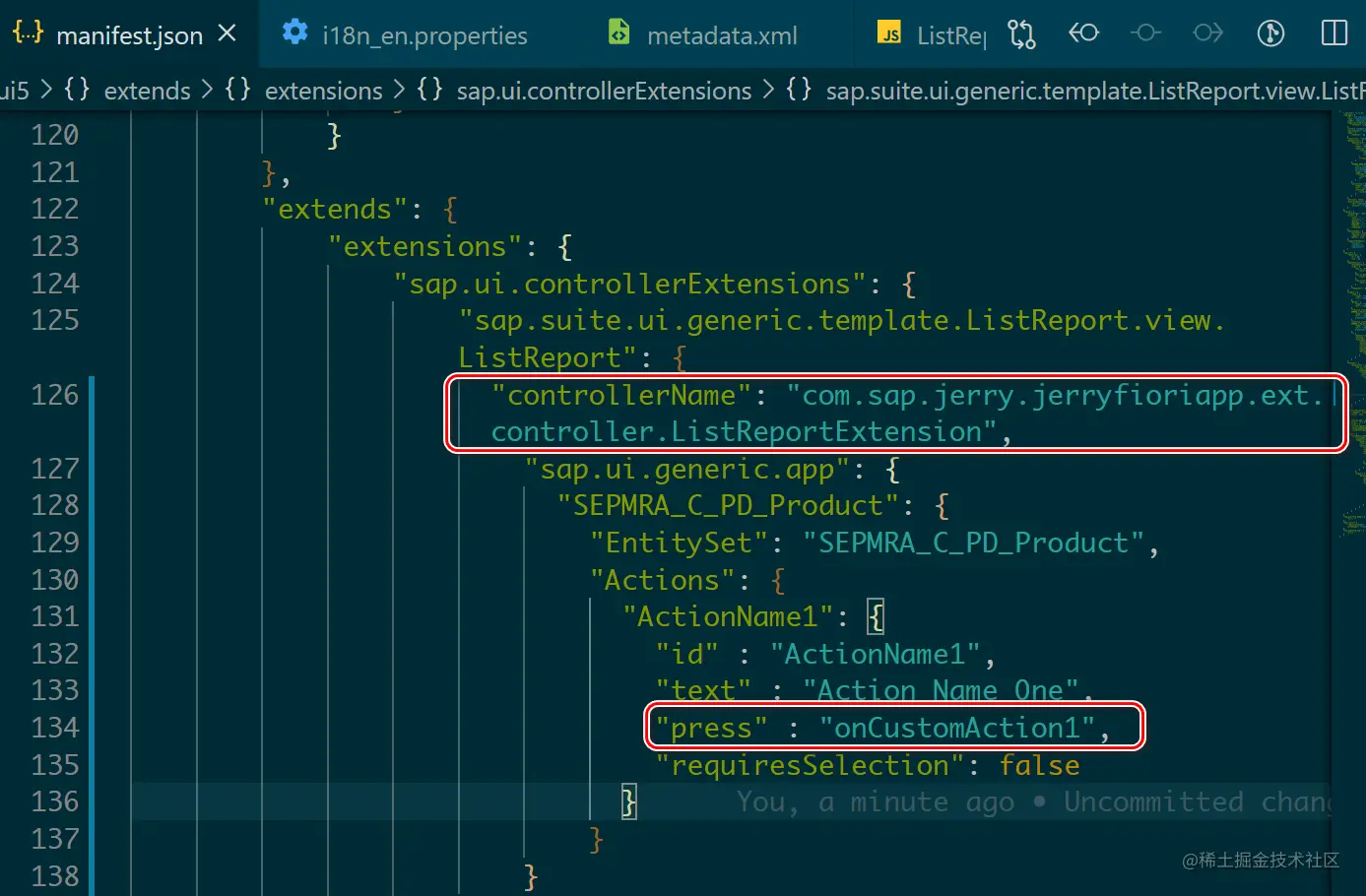1366x896 pixels.
Task: Switch to the ListRep JS file tab
Action: pyautogui.click(x=931, y=35)
